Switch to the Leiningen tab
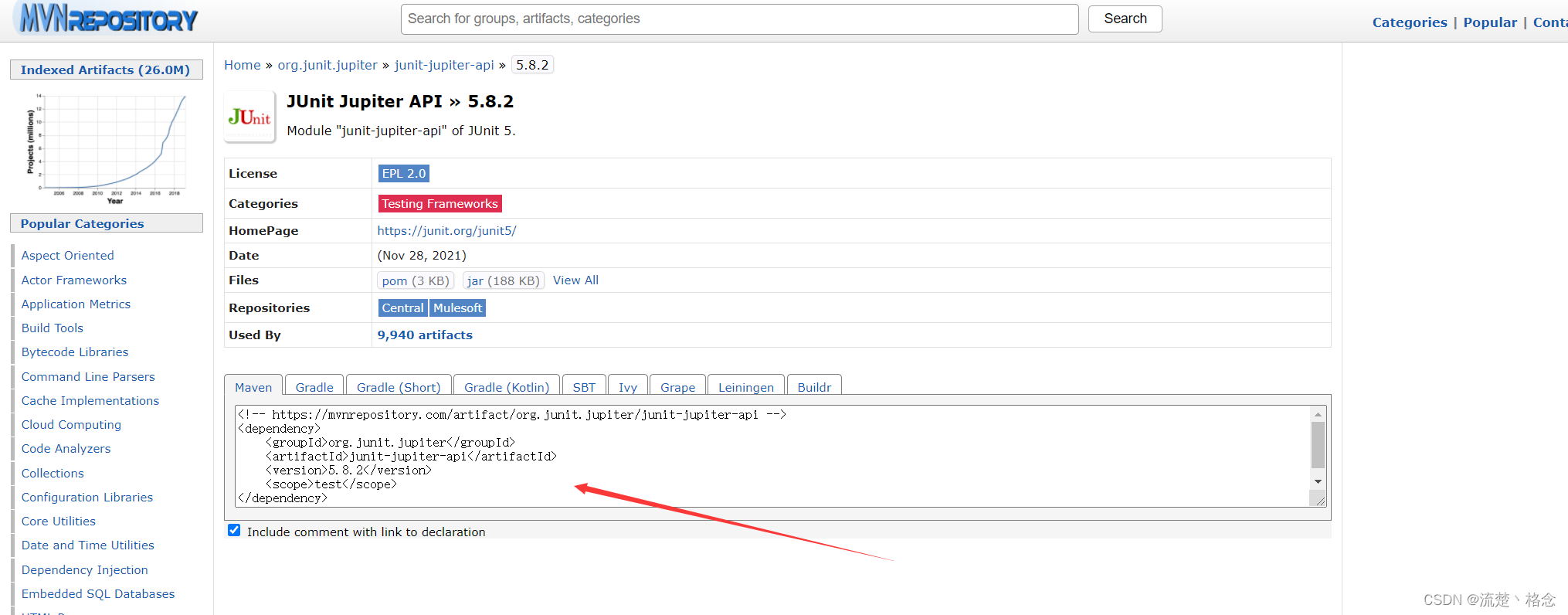1568x615 pixels. (746, 386)
